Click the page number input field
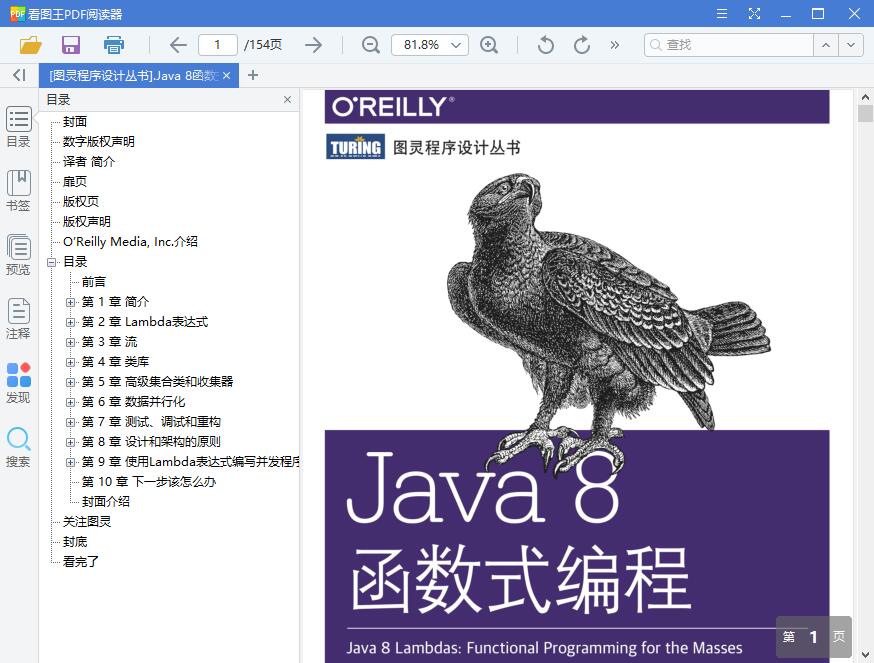The height and width of the screenshot is (663, 874). (218, 45)
